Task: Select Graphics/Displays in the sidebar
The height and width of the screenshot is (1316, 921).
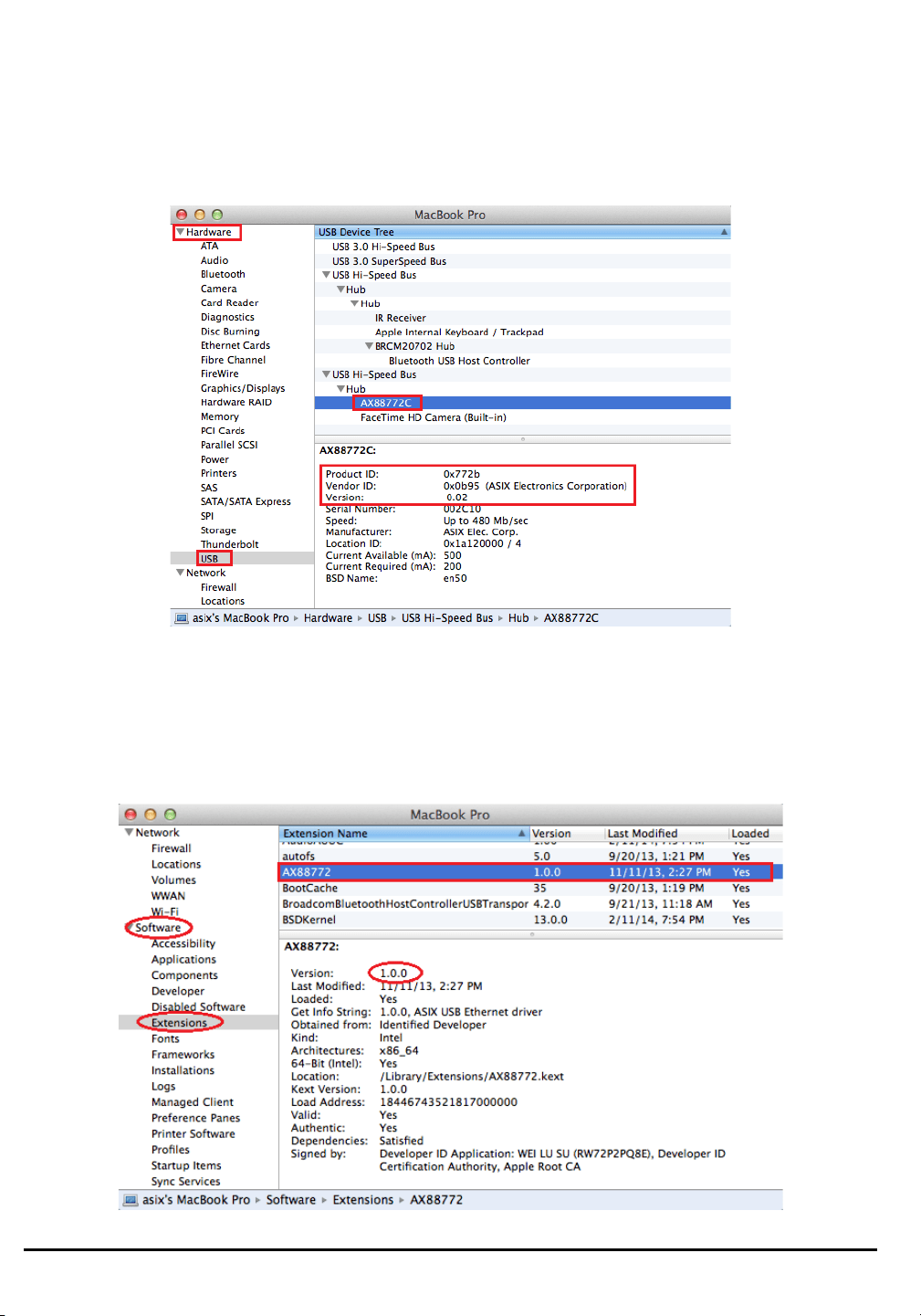Action: [243, 388]
